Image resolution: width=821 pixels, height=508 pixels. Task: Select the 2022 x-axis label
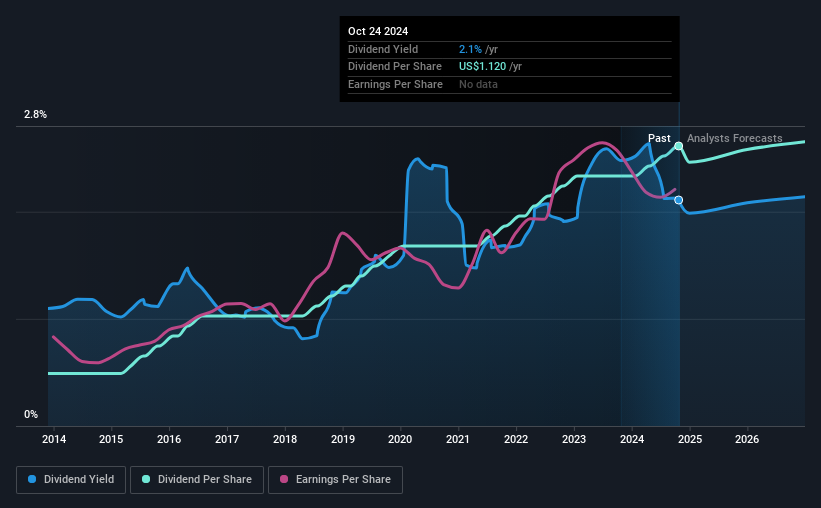tap(516, 439)
